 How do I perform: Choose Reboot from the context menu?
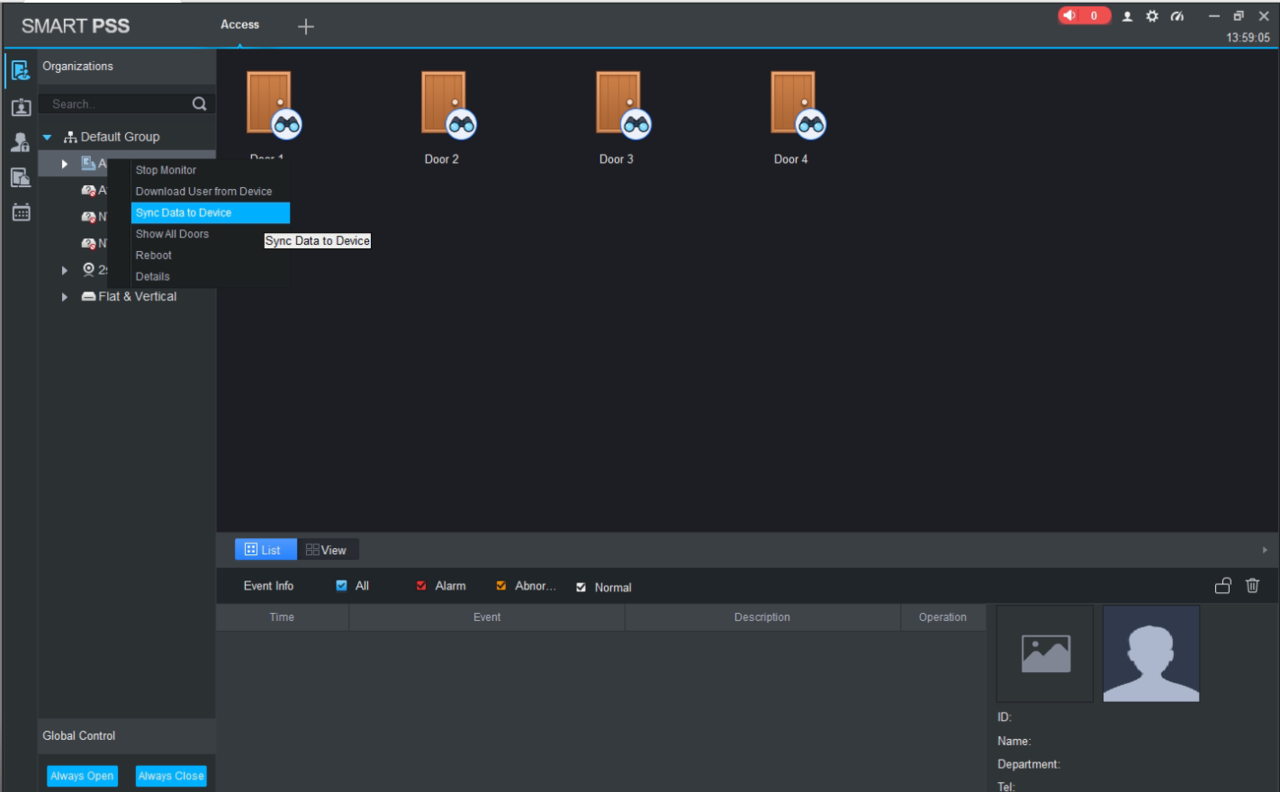(x=154, y=255)
